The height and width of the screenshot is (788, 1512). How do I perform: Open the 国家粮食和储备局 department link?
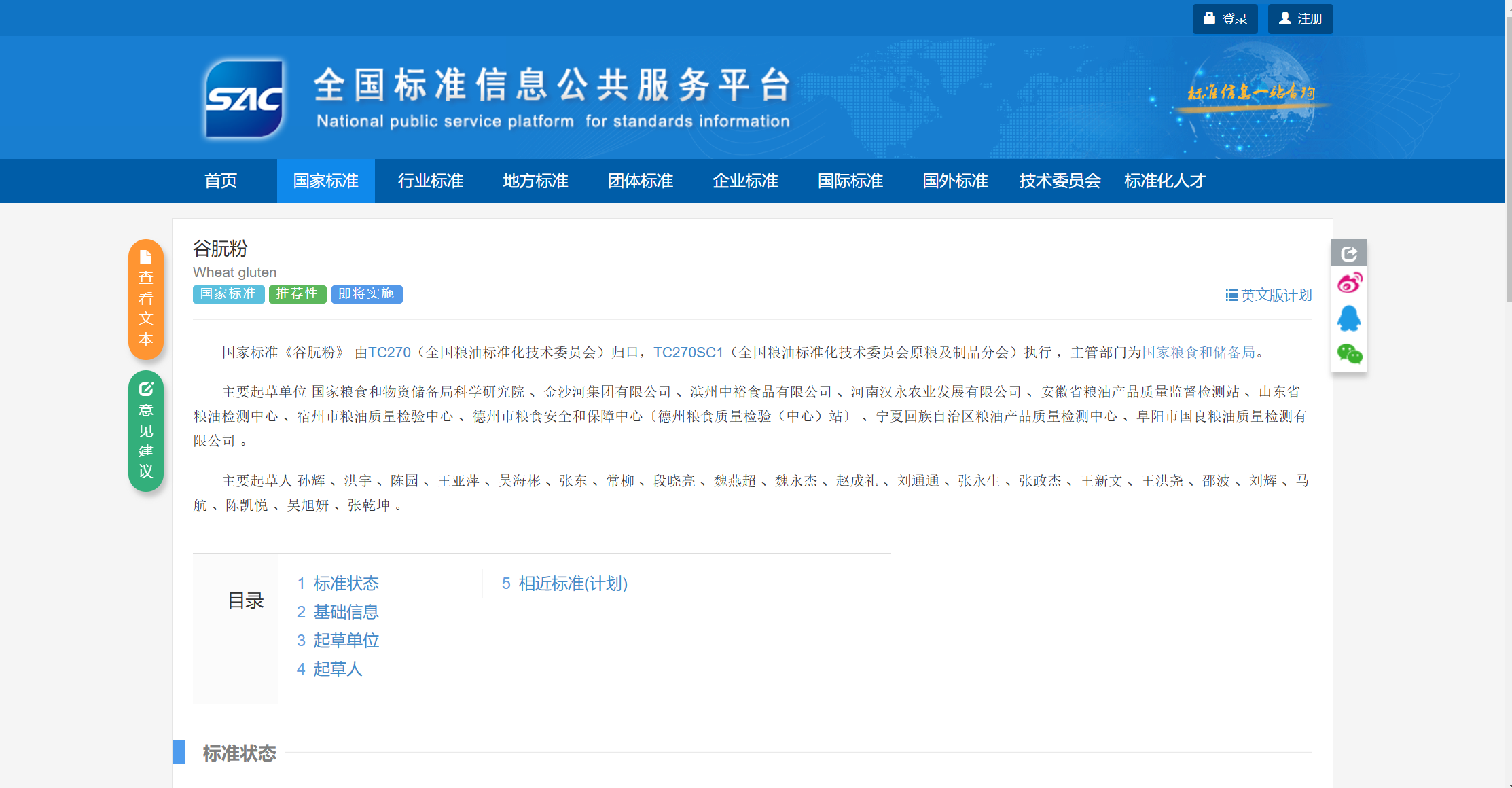click(x=1198, y=353)
